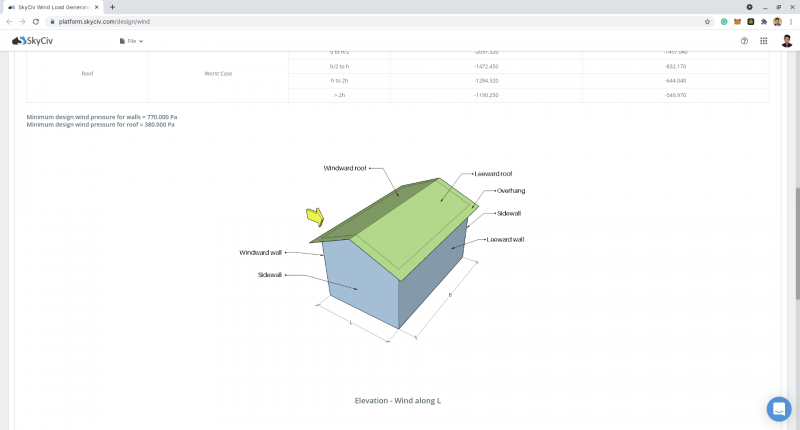The image size is (800, 430).
Task: Open the SkyCiv apps grid icon
Action: pos(764,41)
